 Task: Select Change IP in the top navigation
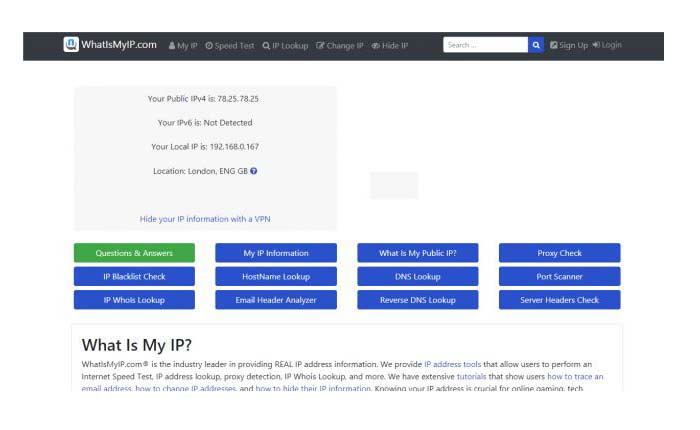pyautogui.click(x=340, y=46)
